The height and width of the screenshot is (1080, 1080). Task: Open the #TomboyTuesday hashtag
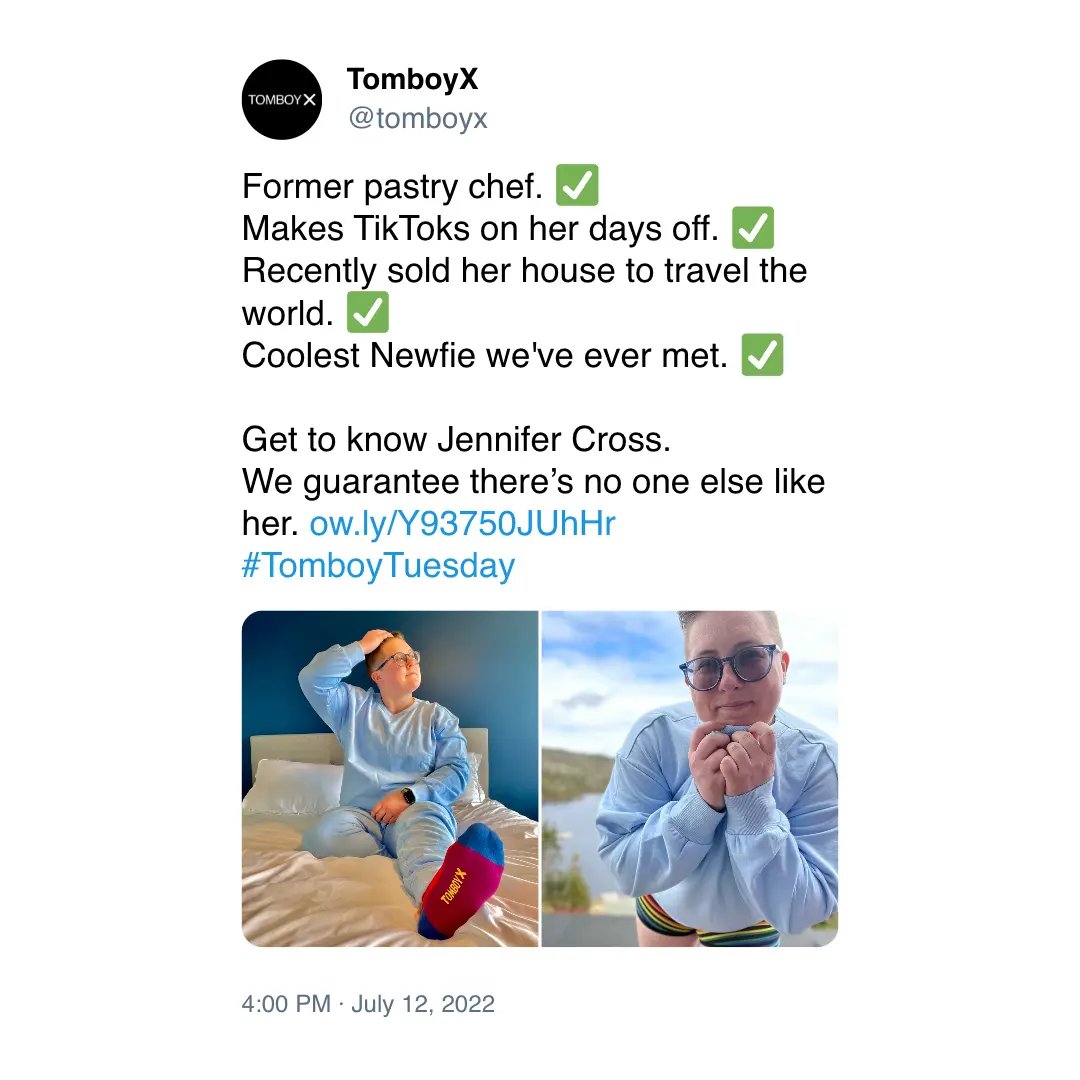378,566
